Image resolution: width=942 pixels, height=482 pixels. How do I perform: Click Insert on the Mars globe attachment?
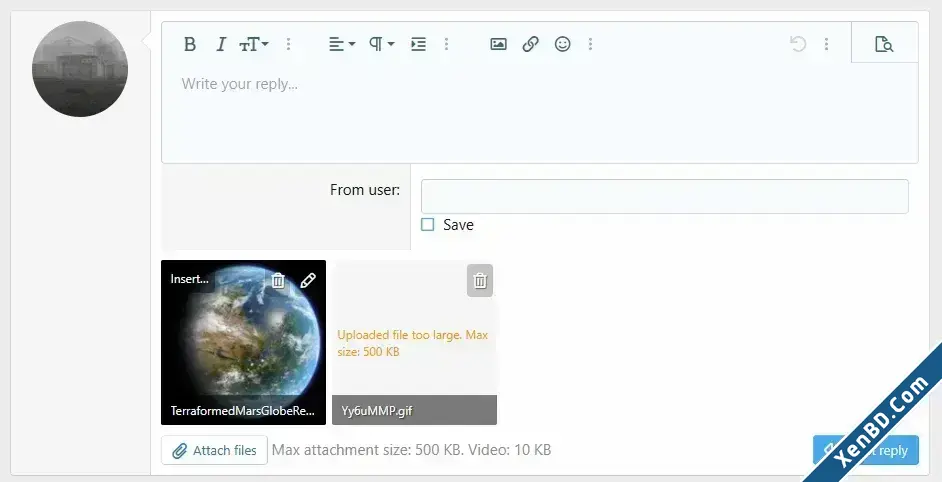tap(189, 279)
